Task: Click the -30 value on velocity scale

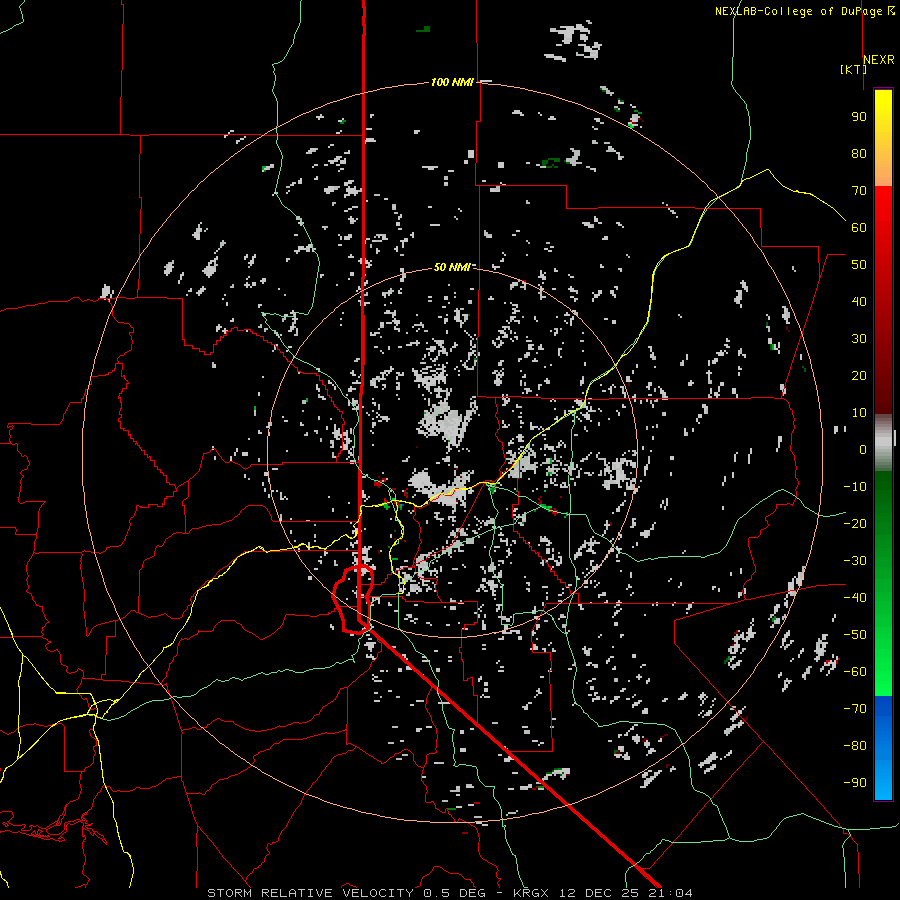Action: tap(855, 561)
